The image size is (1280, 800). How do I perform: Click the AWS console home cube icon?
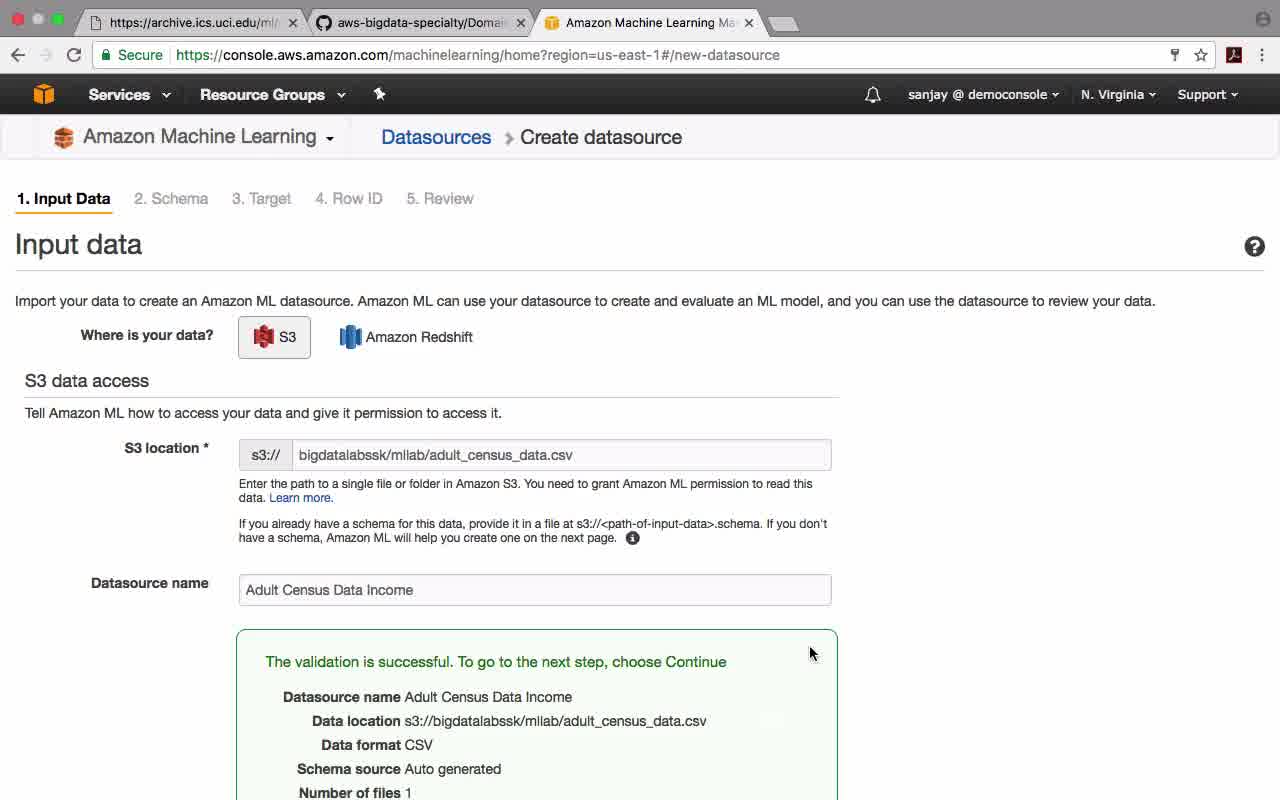(44, 94)
